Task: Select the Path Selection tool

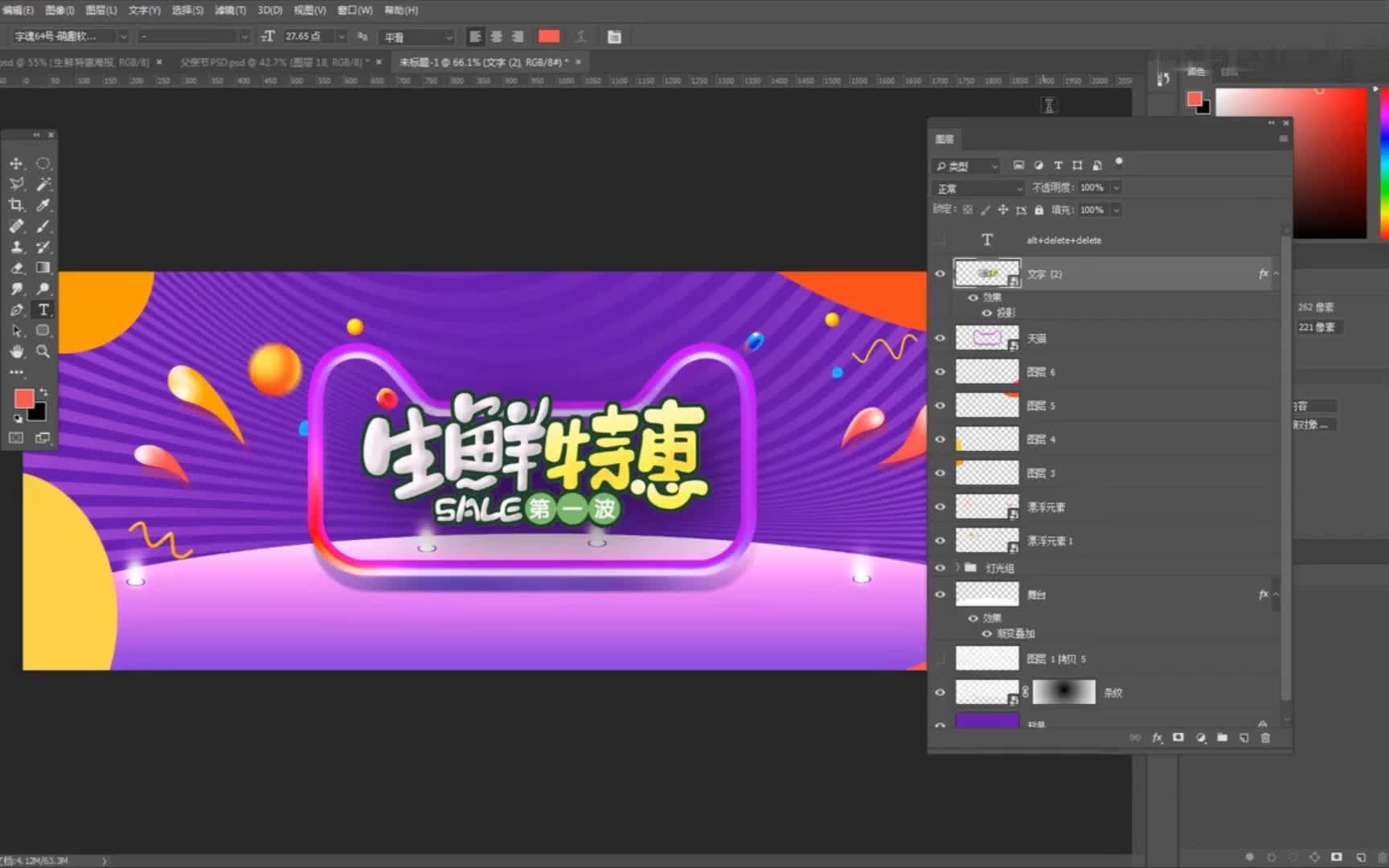Action: pos(16,330)
